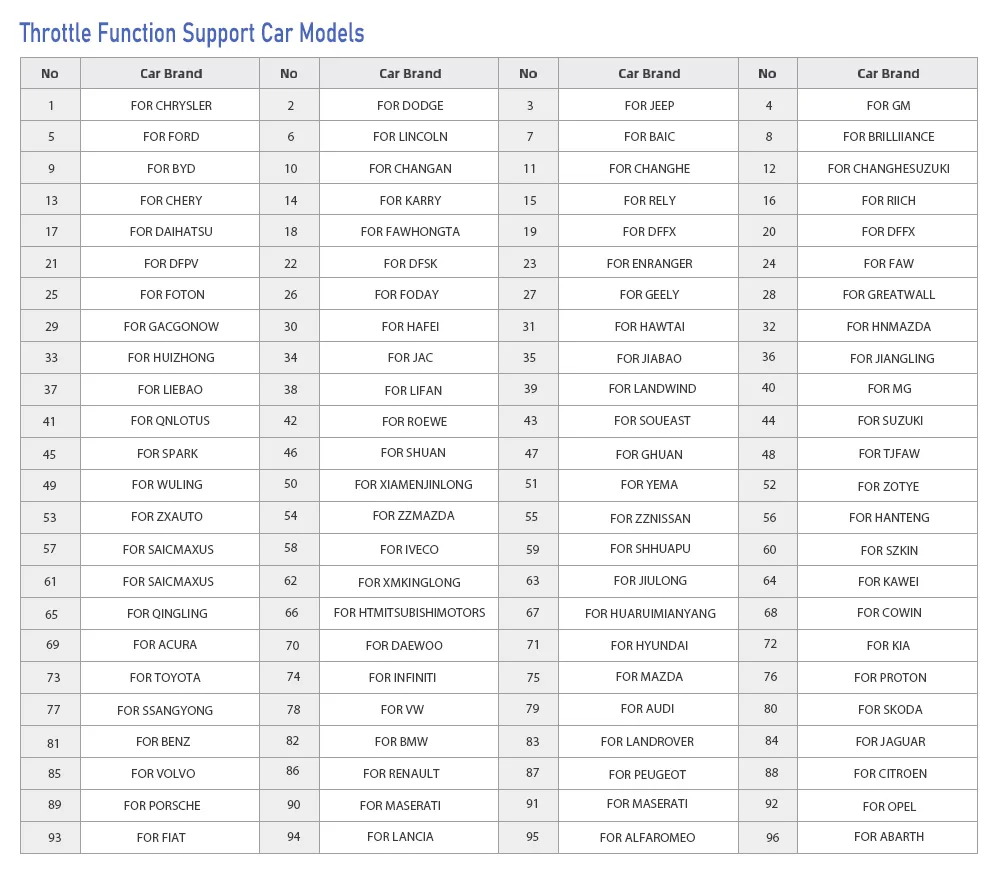Select the FOR FIAT entry
The image size is (1000, 873).
click(161, 837)
